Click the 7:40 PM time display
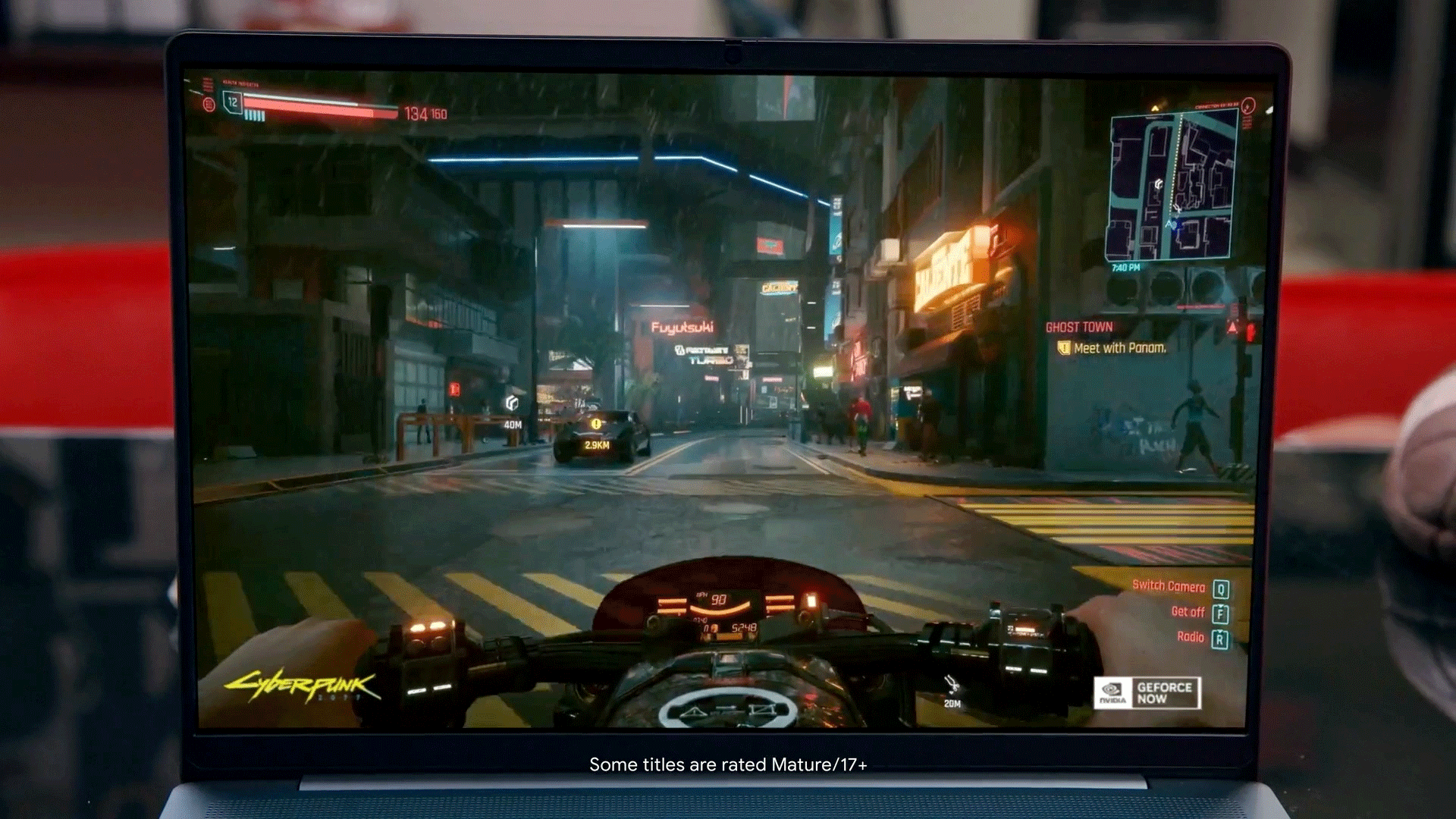The width and height of the screenshot is (1456, 819). 1125,268
